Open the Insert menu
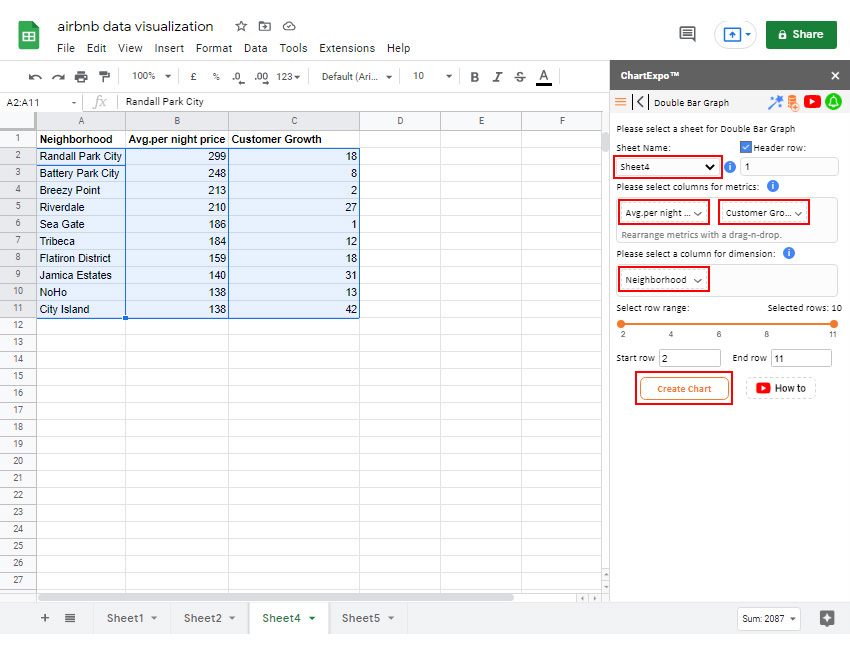Viewport: 850px width, 655px height. (x=169, y=48)
